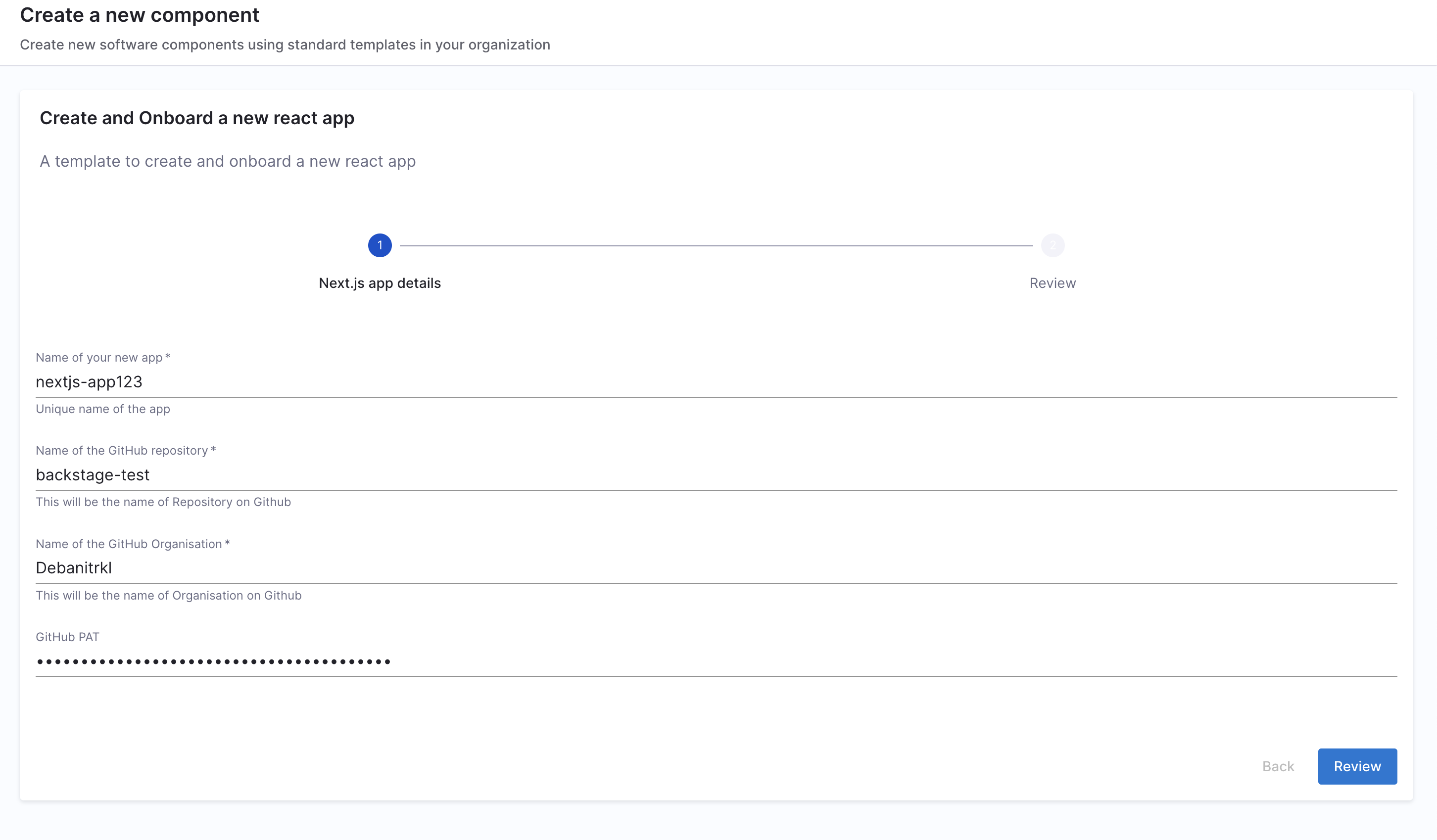Click the step 2 circle indicator
This screenshot has height=840, width=1437.
pos(1053,245)
